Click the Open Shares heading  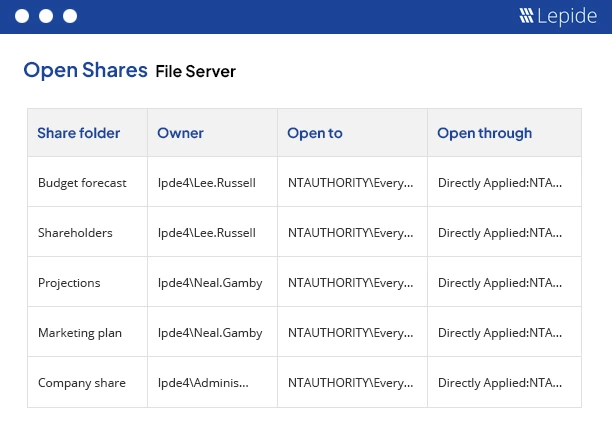point(84,70)
